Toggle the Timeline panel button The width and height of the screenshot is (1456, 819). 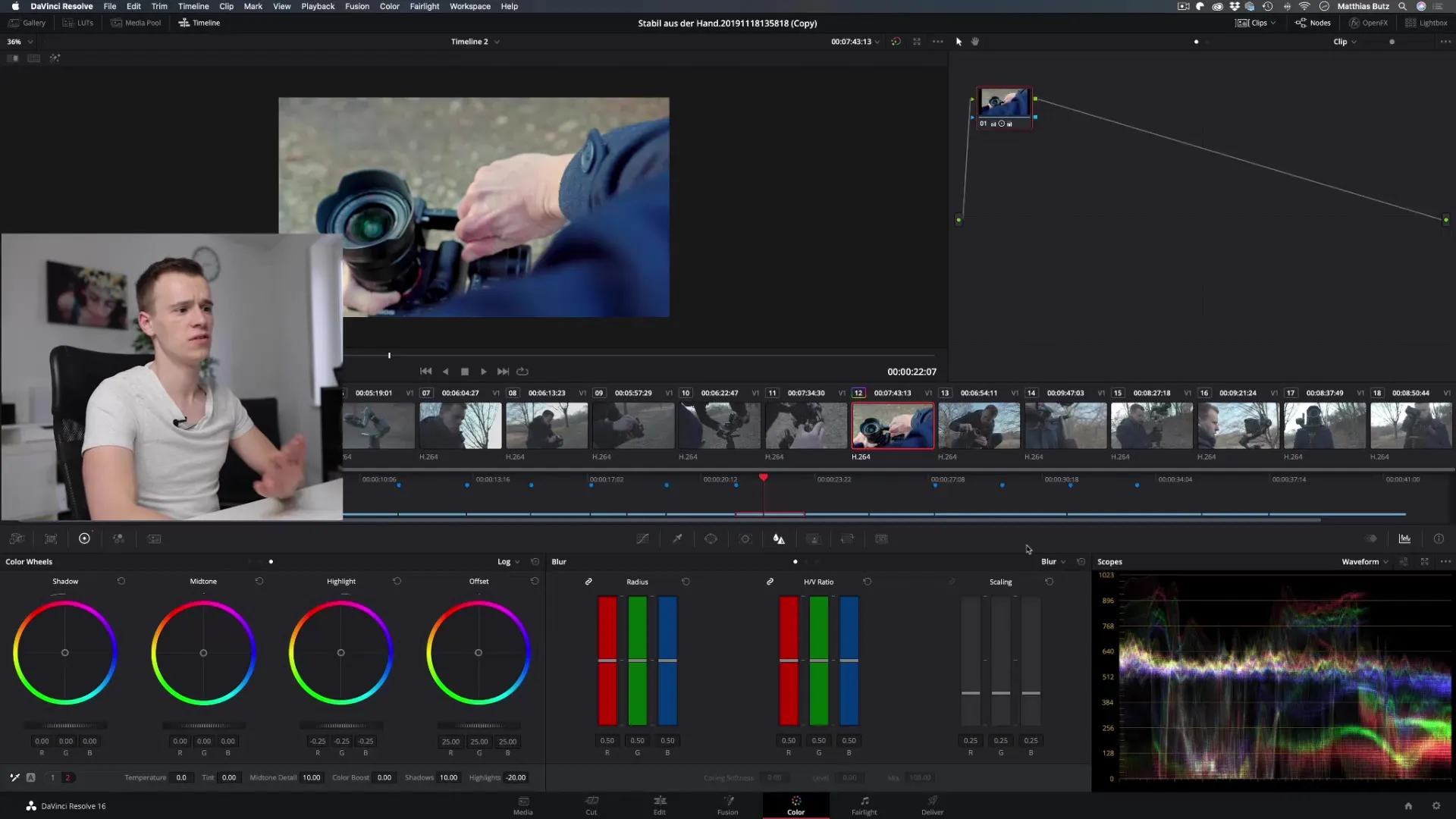[x=199, y=23]
